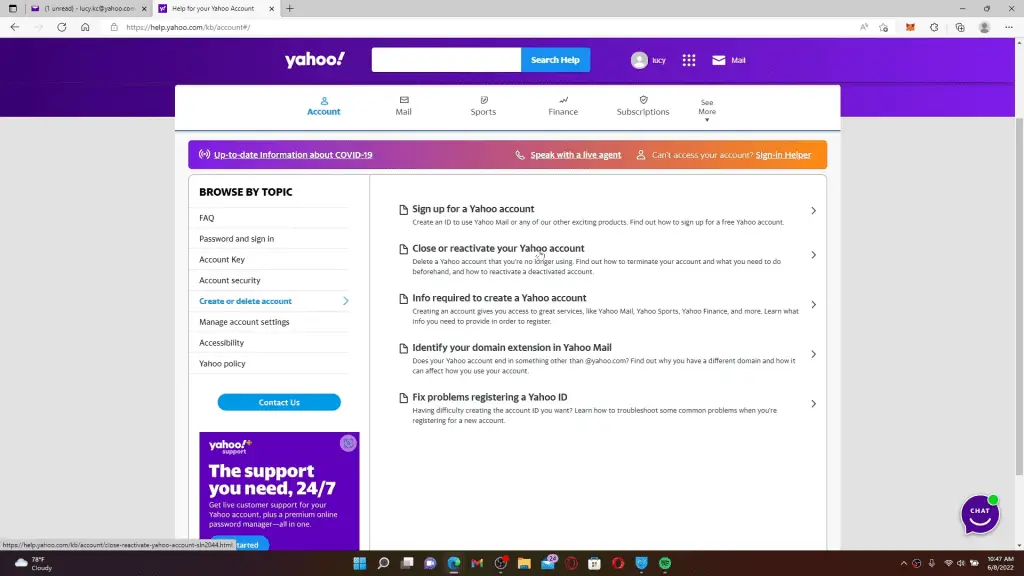Expand the Sign up for a Yahoo account arrow

(x=814, y=210)
